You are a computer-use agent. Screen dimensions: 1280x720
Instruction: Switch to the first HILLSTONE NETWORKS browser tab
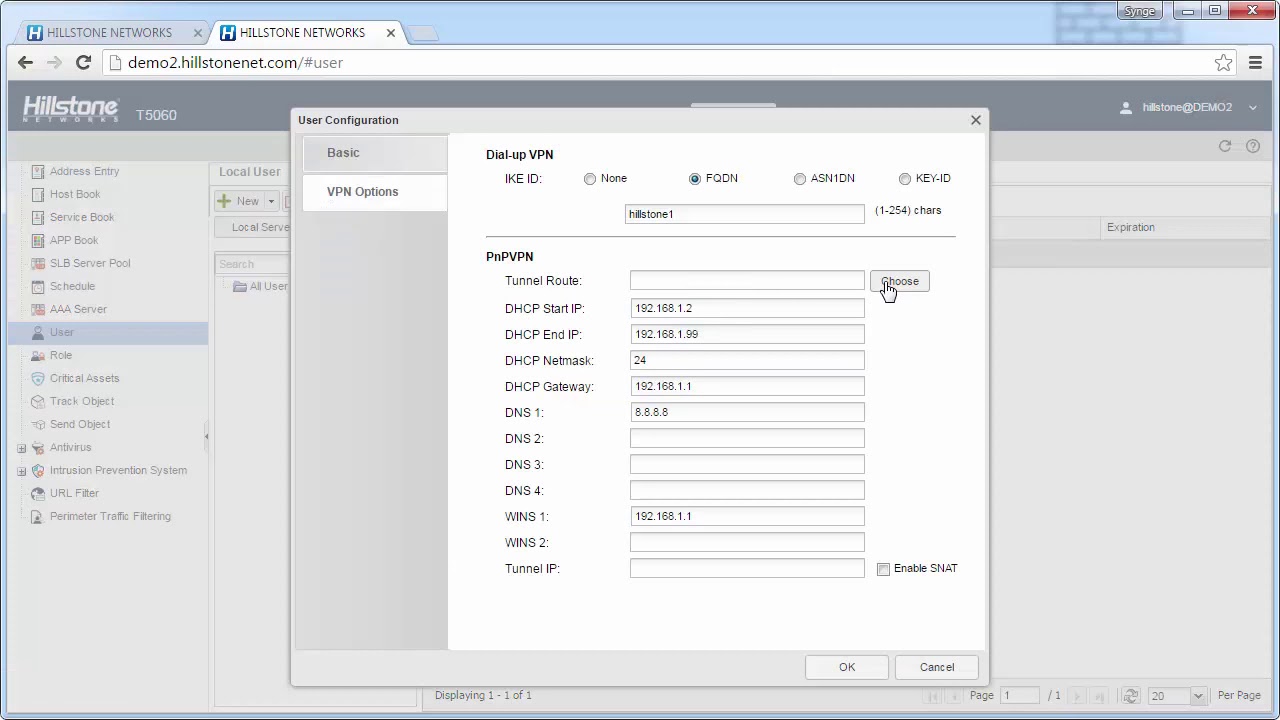tap(109, 32)
